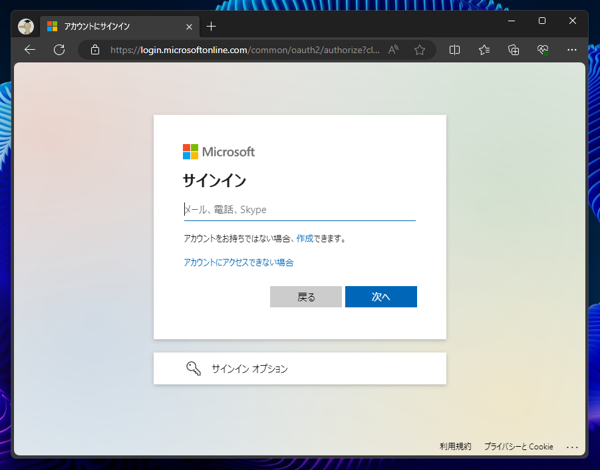Viewport: 600px width, 470px height.
Task: Open プライバシーと Cookie footer link
Action: [518, 446]
